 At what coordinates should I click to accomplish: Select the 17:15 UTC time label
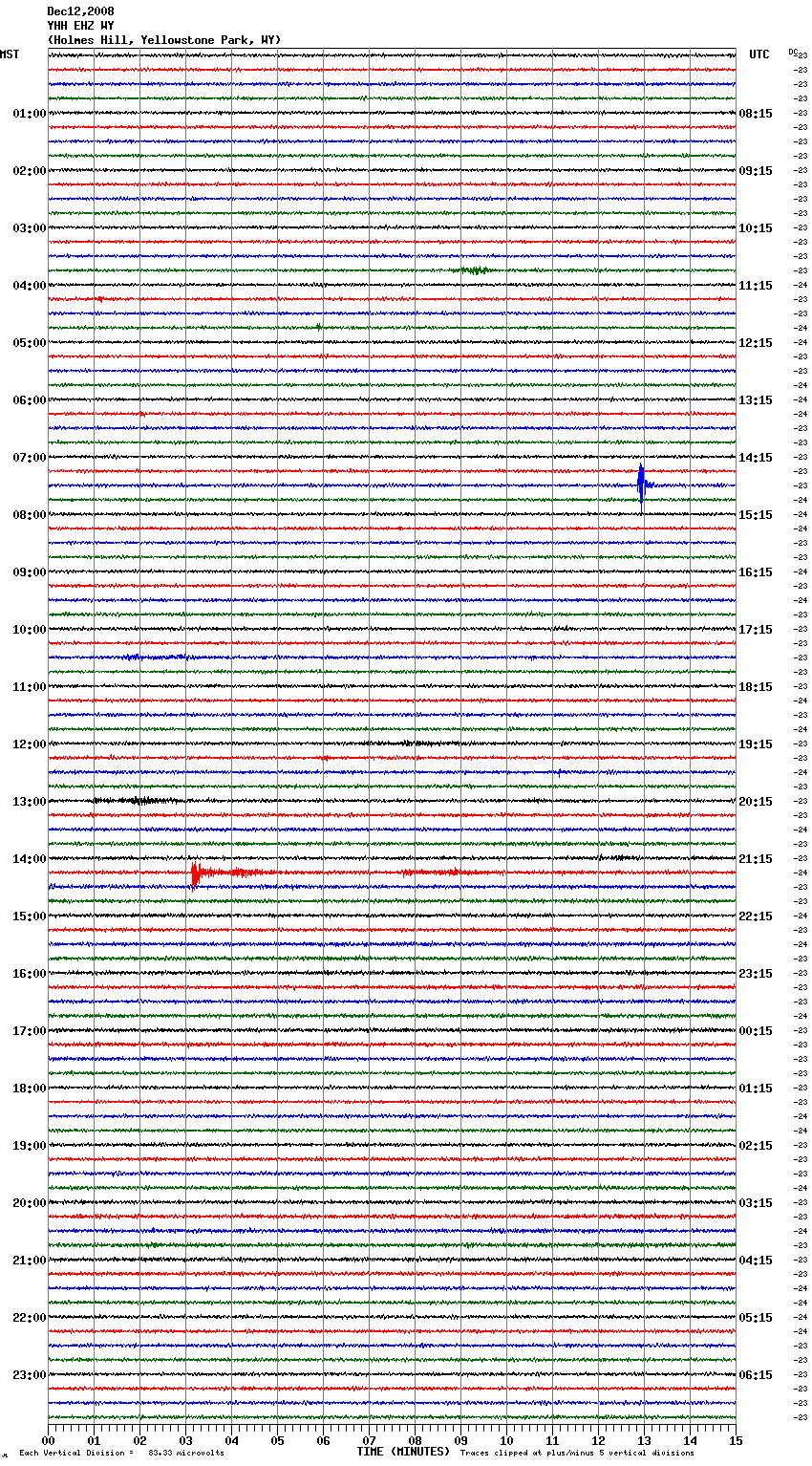(756, 630)
